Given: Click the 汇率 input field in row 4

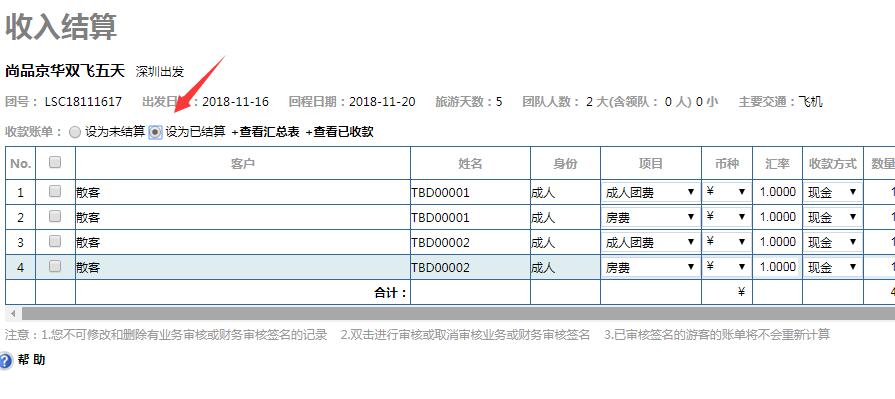Looking at the screenshot, I should tap(777, 267).
